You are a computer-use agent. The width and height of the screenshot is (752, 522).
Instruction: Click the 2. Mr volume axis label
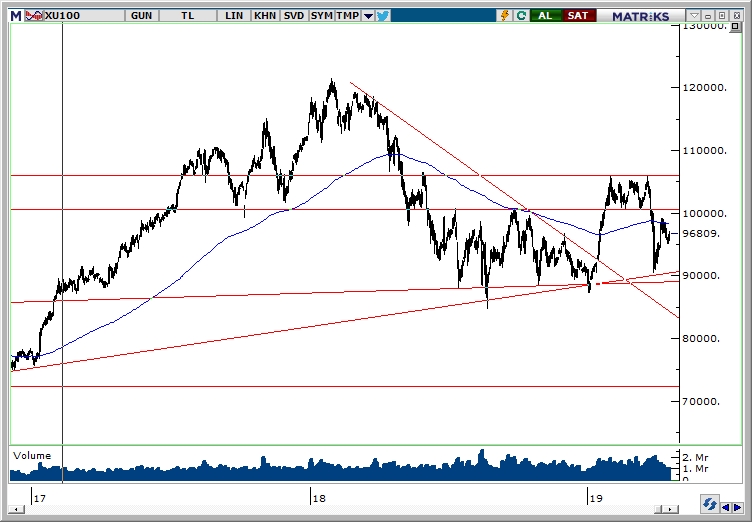tap(696, 457)
